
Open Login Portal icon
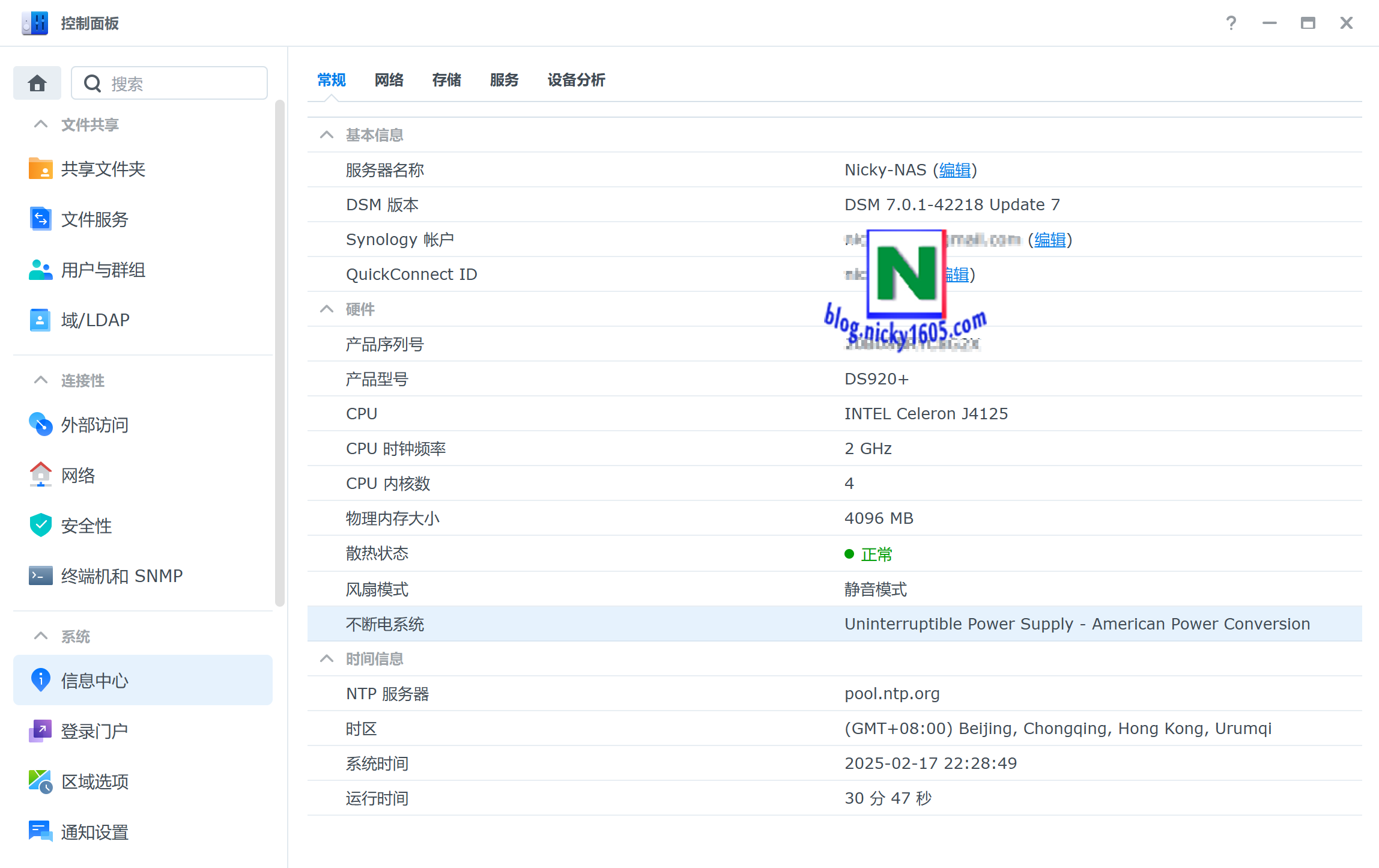coord(40,731)
